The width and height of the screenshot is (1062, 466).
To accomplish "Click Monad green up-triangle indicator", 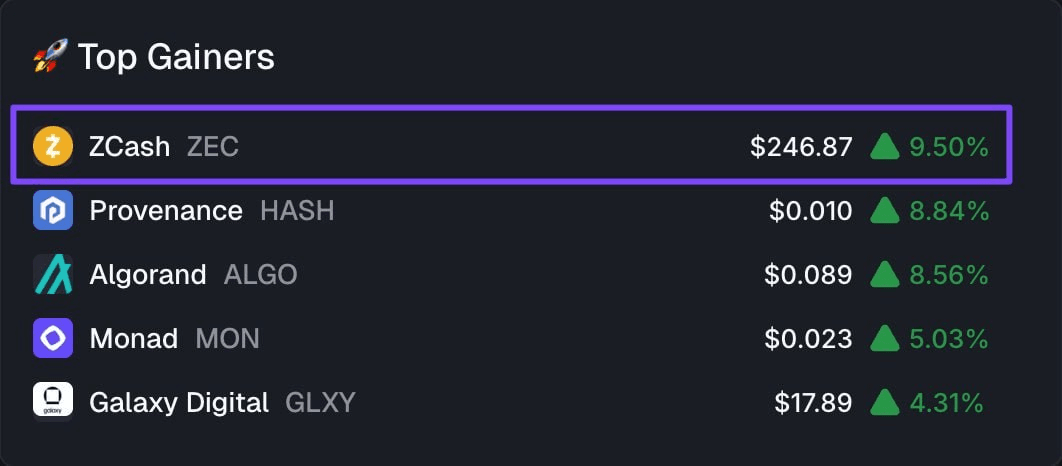I will [x=885, y=339].
